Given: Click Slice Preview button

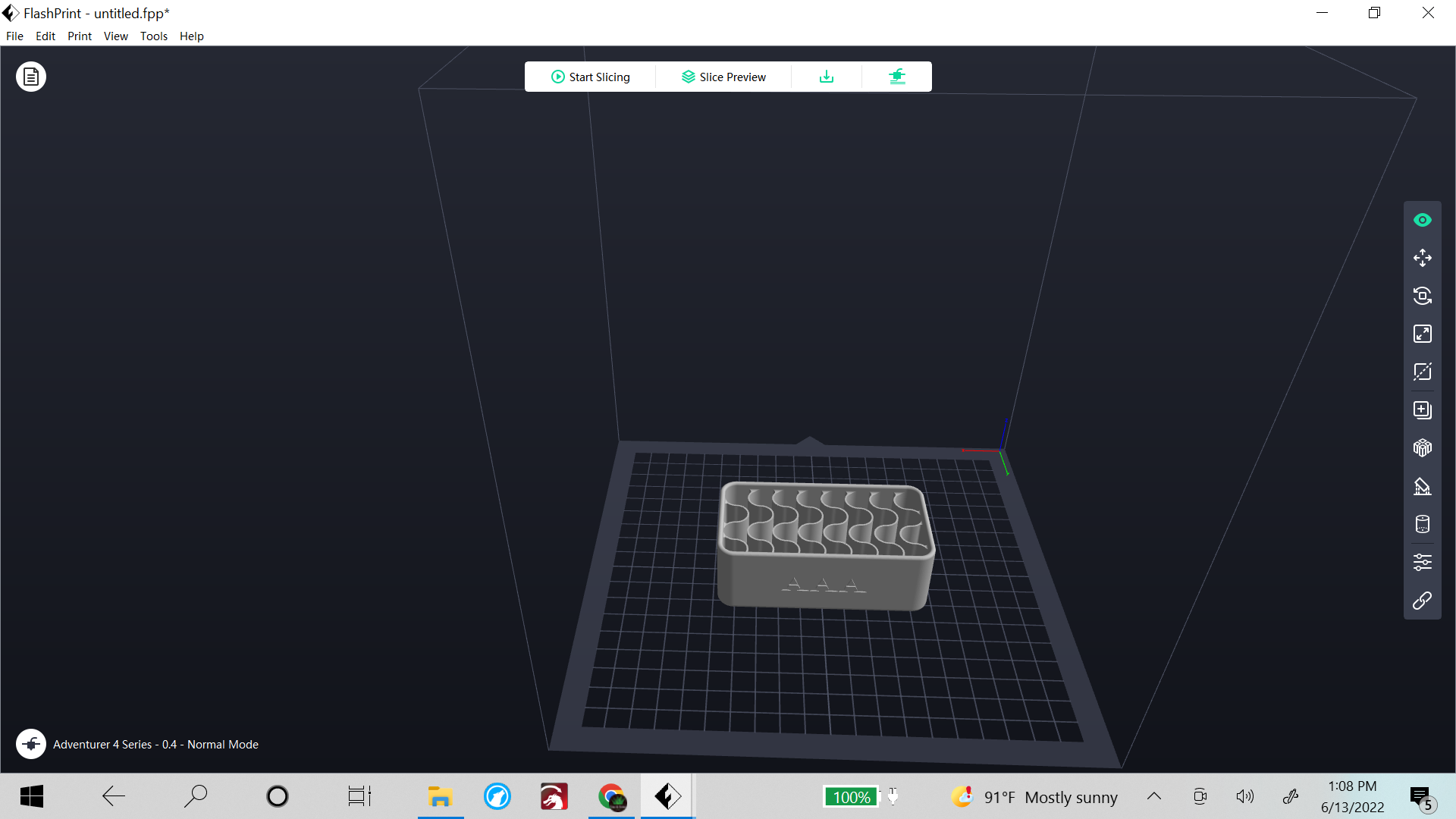Looking at the screenshot, I should [x=723, y=77].
